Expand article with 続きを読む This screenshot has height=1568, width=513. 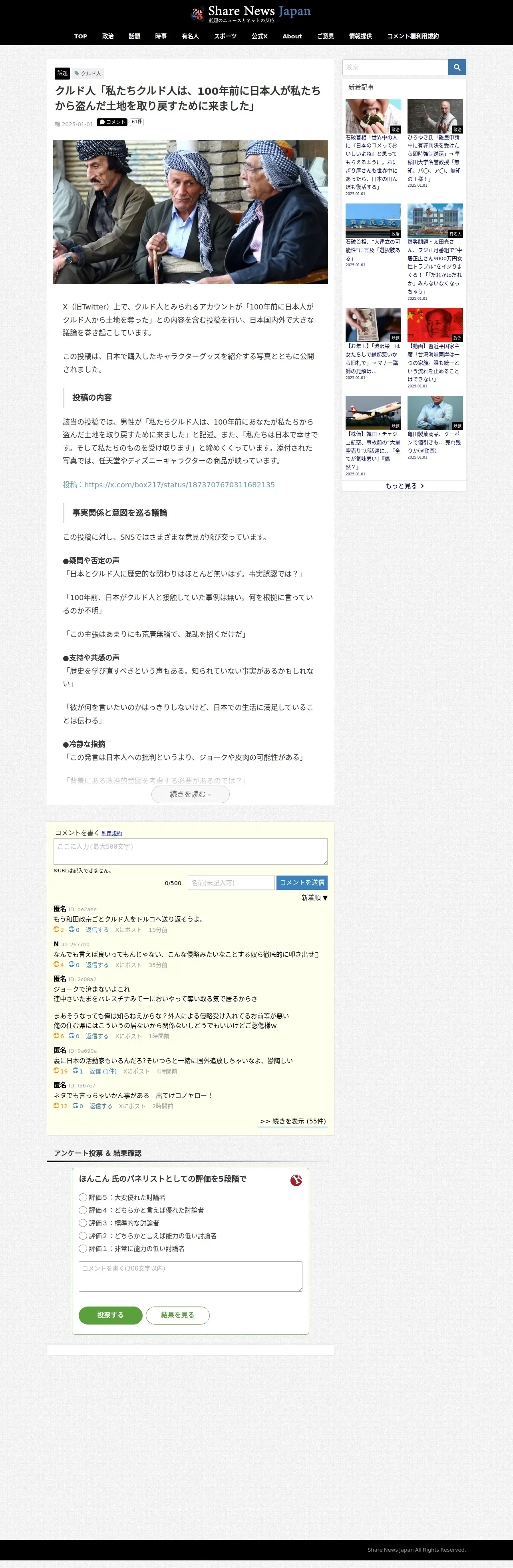191,794
